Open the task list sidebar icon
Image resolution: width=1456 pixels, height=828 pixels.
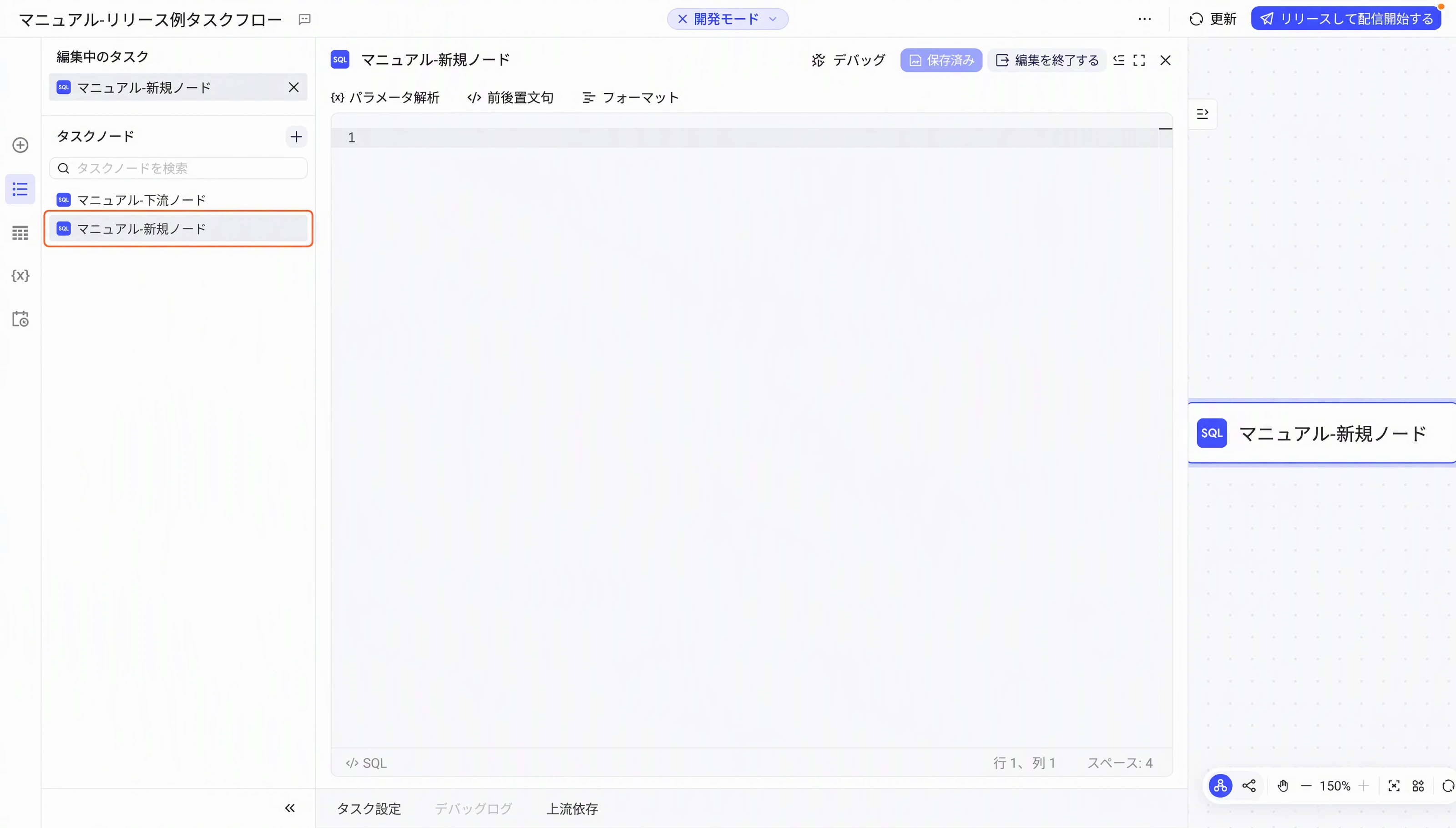tap(20, 189)
